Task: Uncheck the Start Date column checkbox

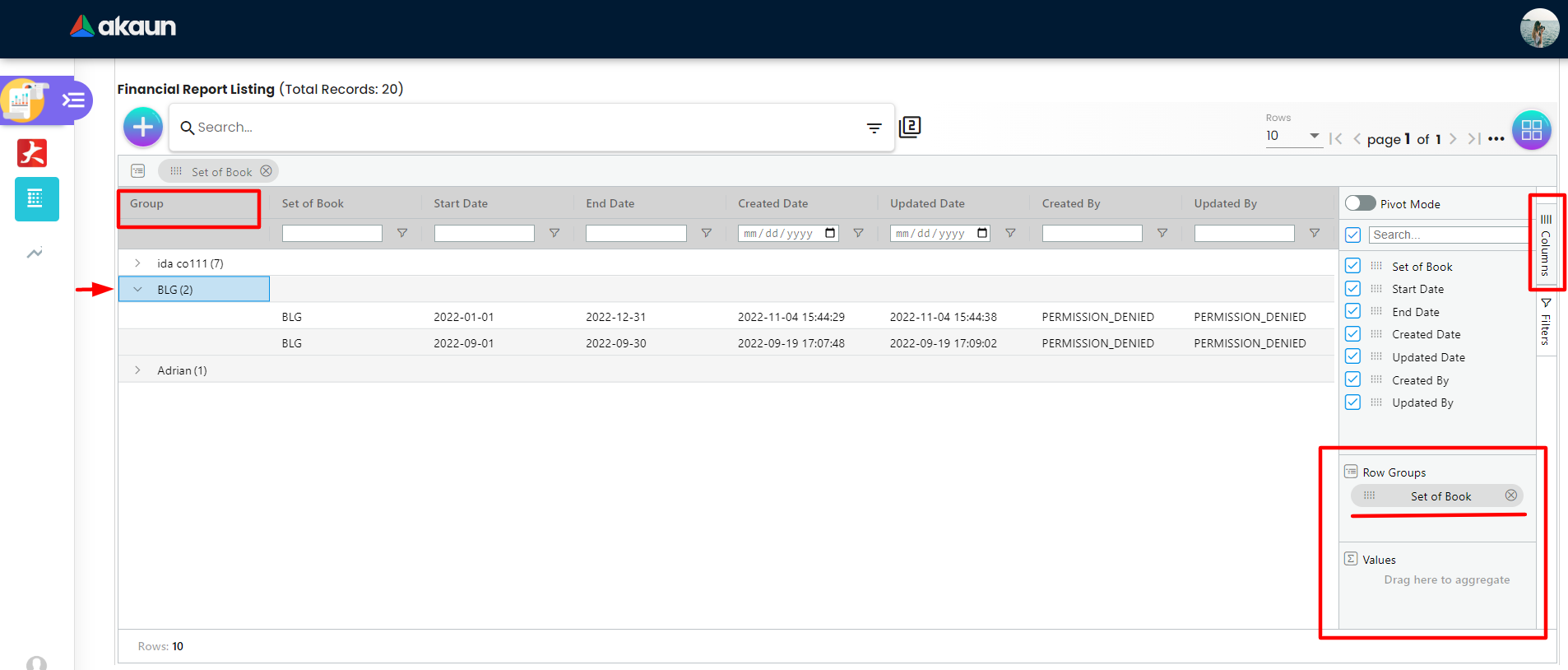Action: (x=1352, y=289)
